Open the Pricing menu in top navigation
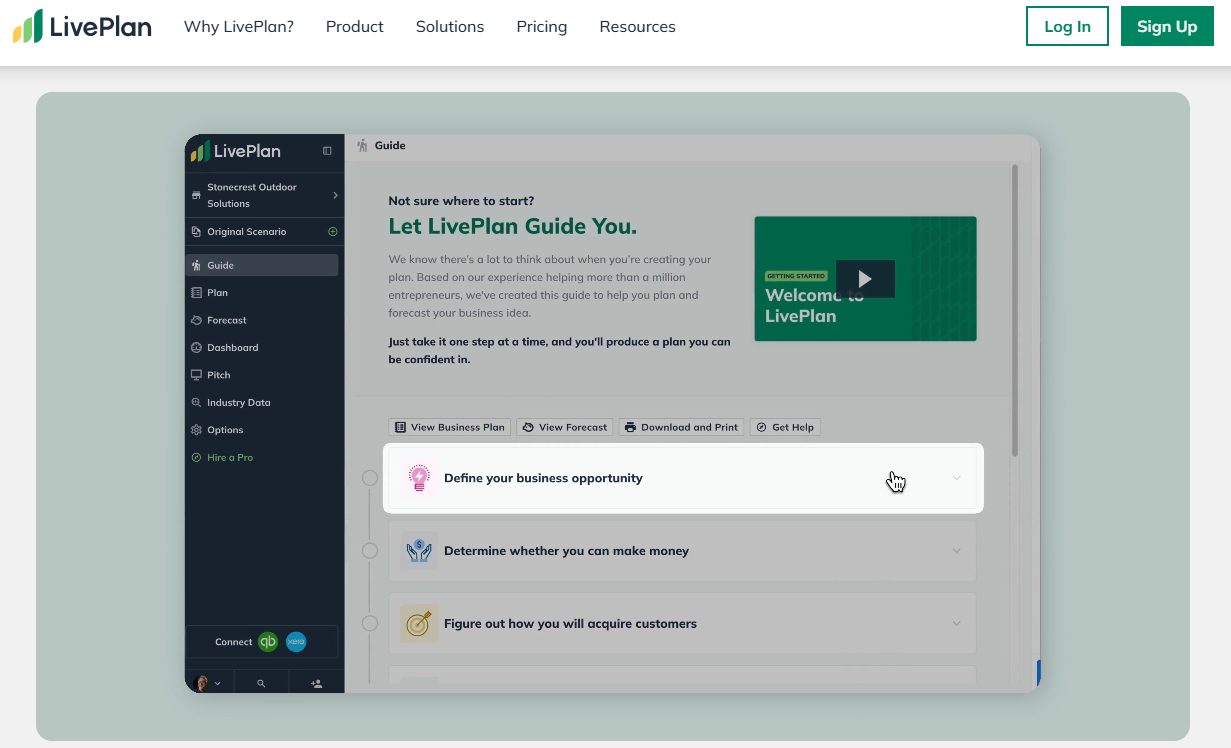The height and width of the screenshot is (748, 1231). tap(541, 27)
